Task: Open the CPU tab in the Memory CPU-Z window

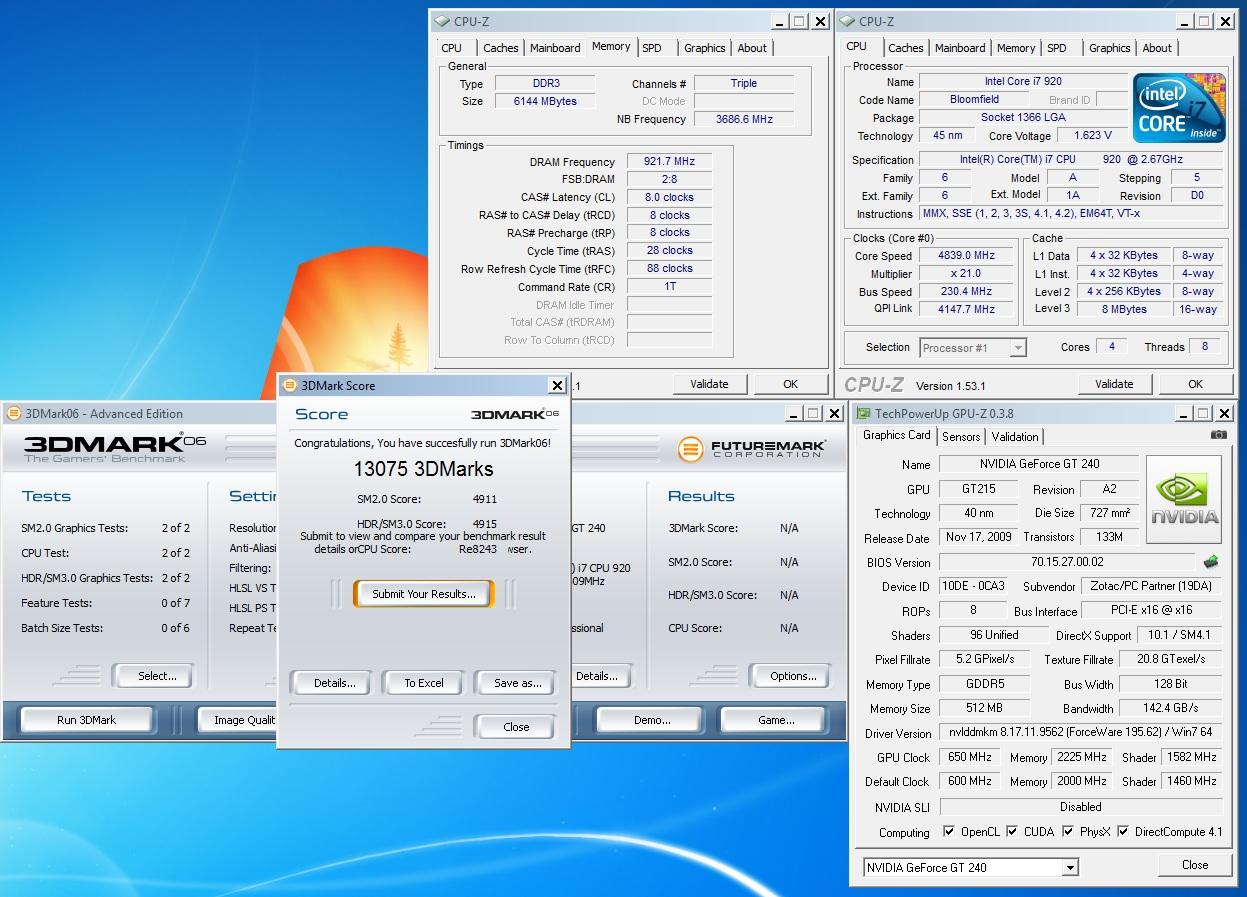Action: [x=452, y=48]
